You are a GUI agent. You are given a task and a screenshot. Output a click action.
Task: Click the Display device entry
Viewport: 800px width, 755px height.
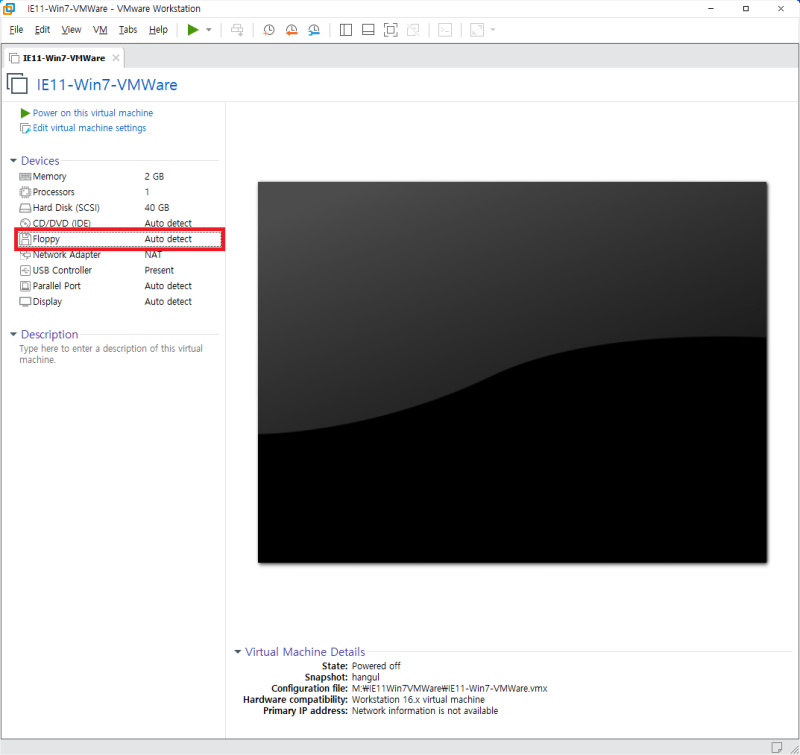coord(50,301)
